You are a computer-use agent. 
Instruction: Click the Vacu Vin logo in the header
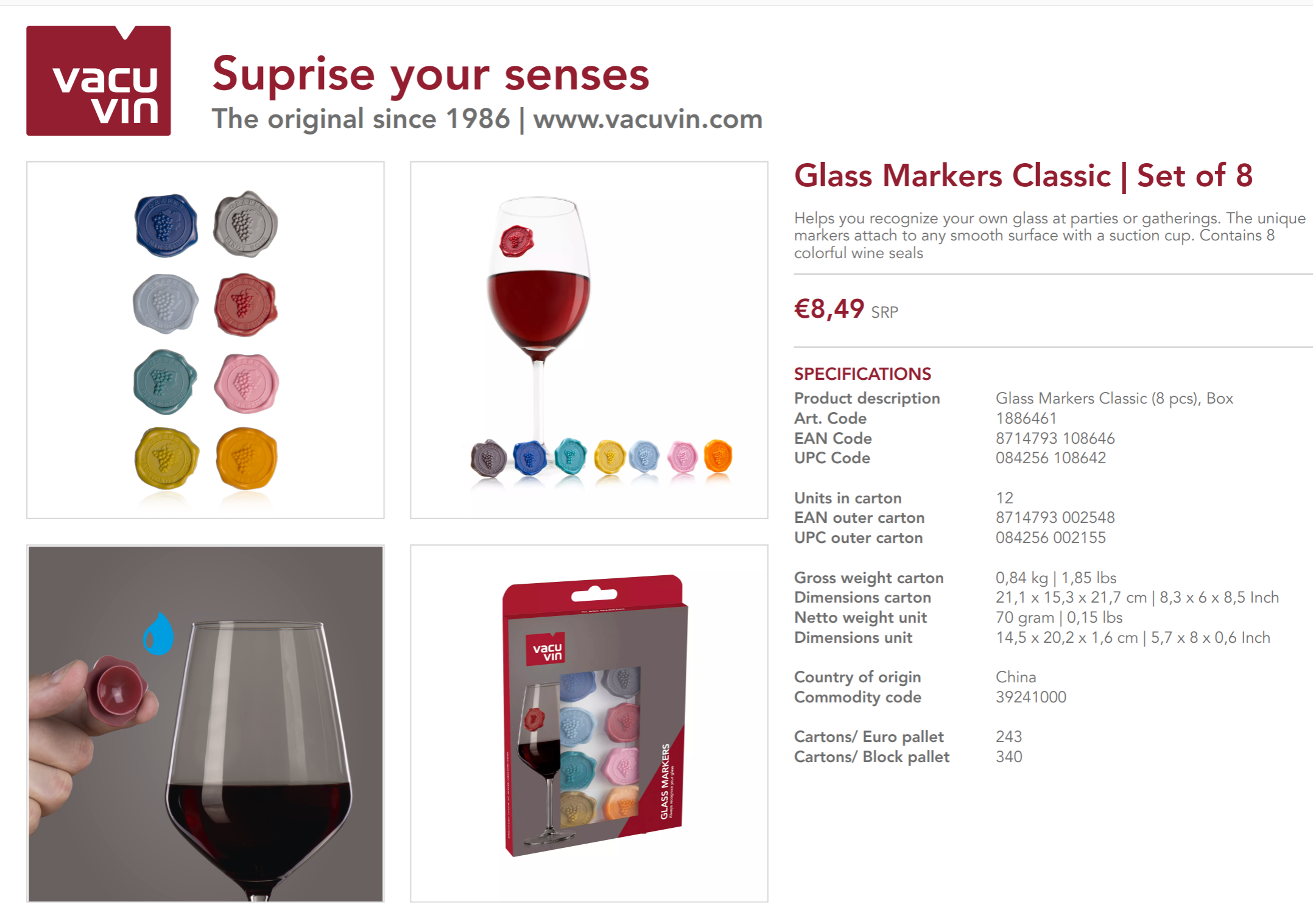(x=99, y=81)
